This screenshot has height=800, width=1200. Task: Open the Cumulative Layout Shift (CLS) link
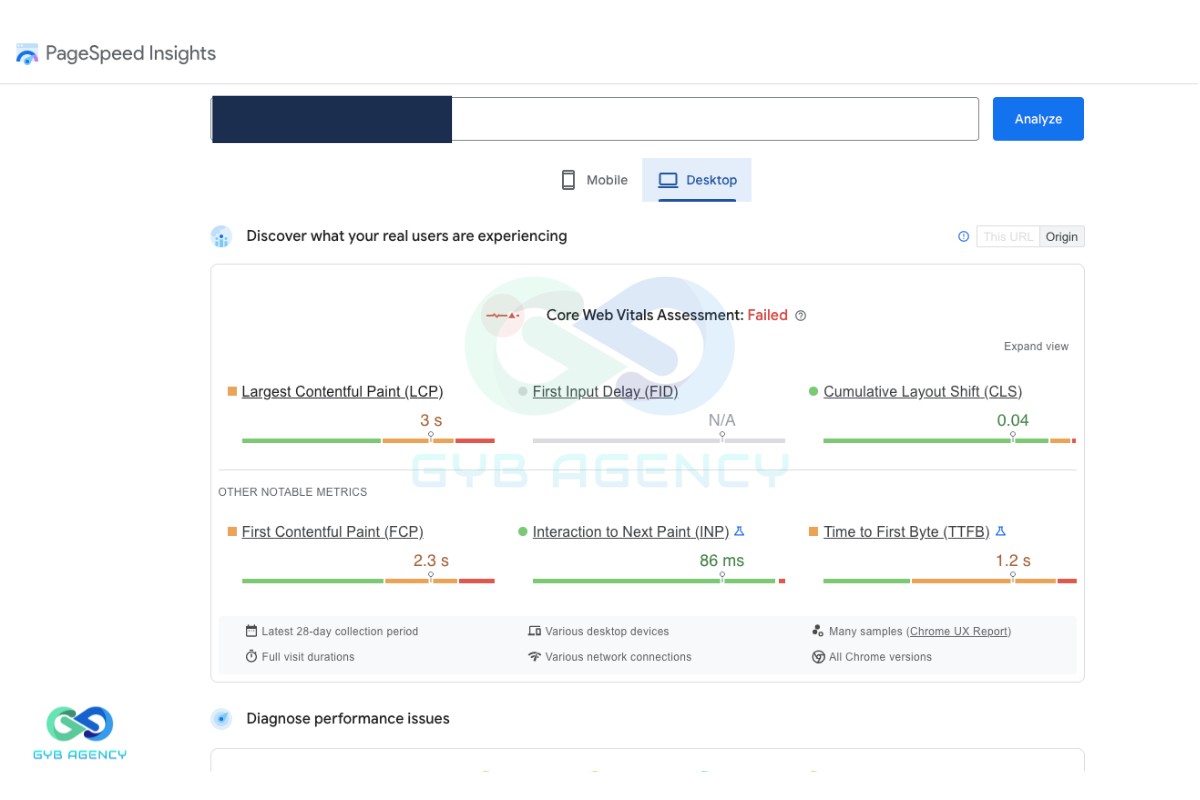(923, 392)
